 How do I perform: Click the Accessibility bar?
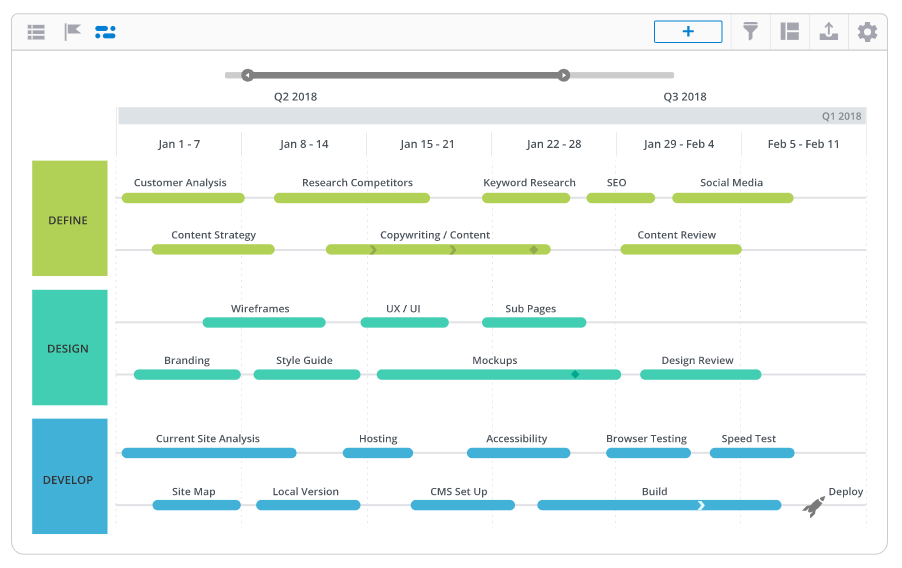click(x=518, y=453)
